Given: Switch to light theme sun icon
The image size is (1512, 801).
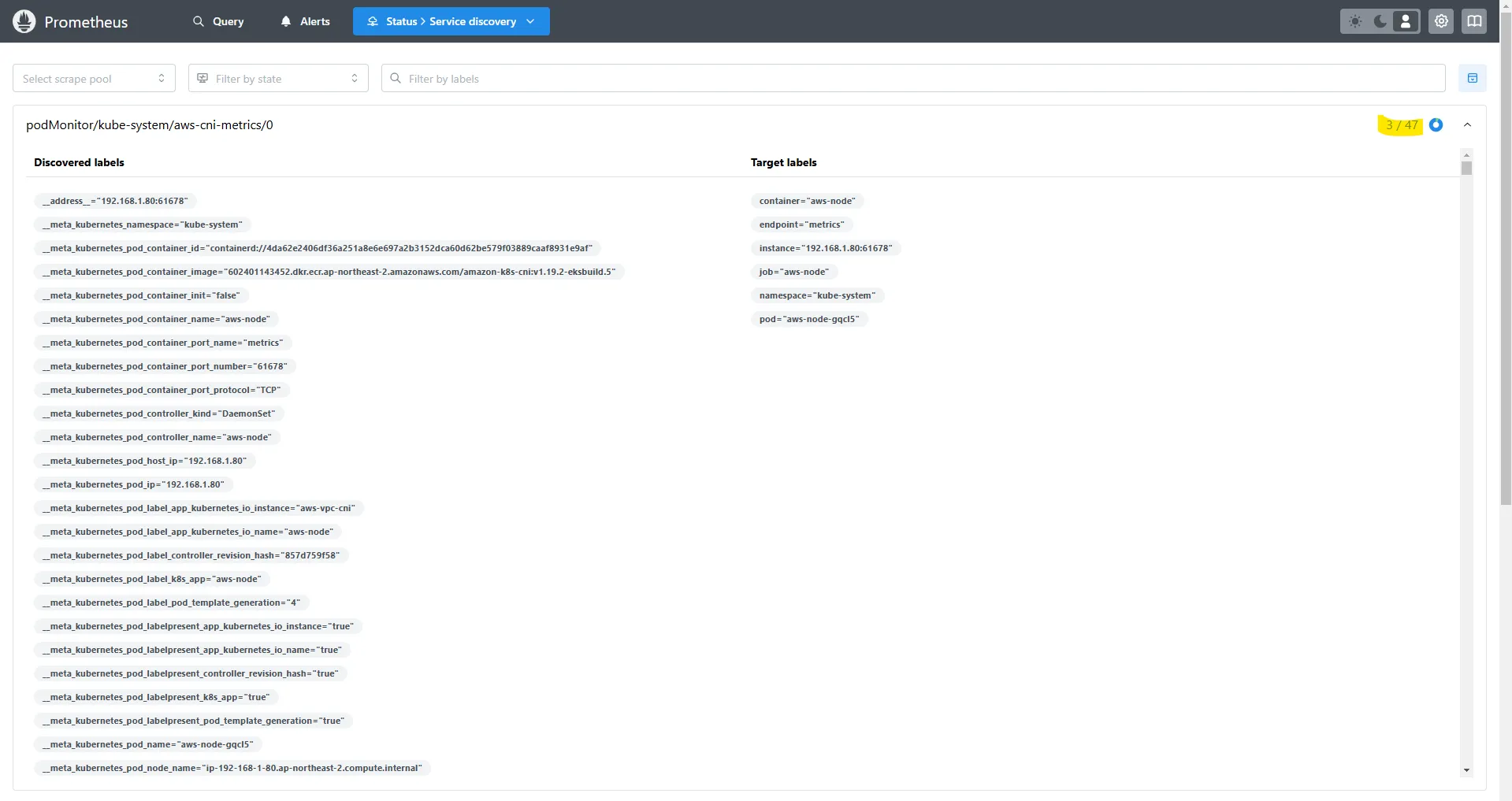Looking at the screenshot, I should pos(1355,21).
